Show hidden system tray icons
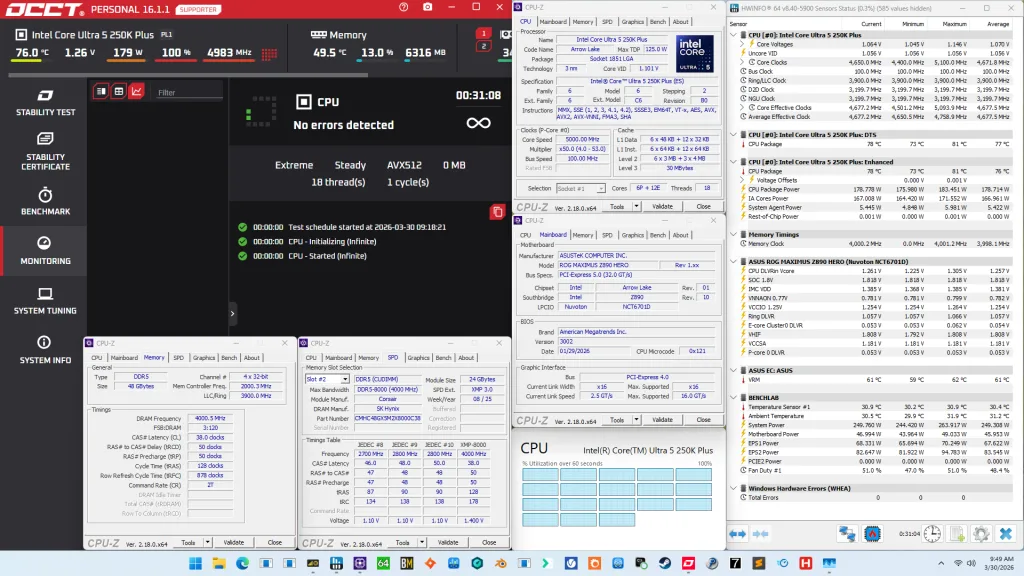 (941, 564)
